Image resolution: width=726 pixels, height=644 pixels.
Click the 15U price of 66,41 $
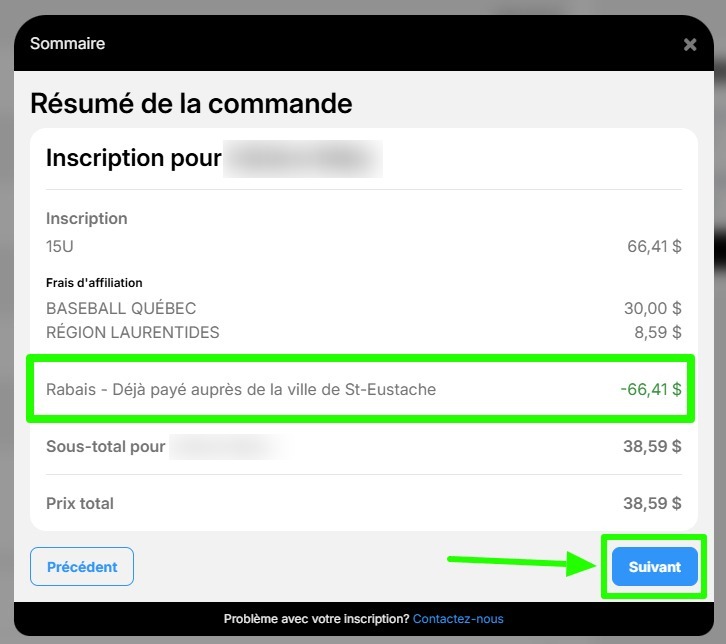click(654, 246)
